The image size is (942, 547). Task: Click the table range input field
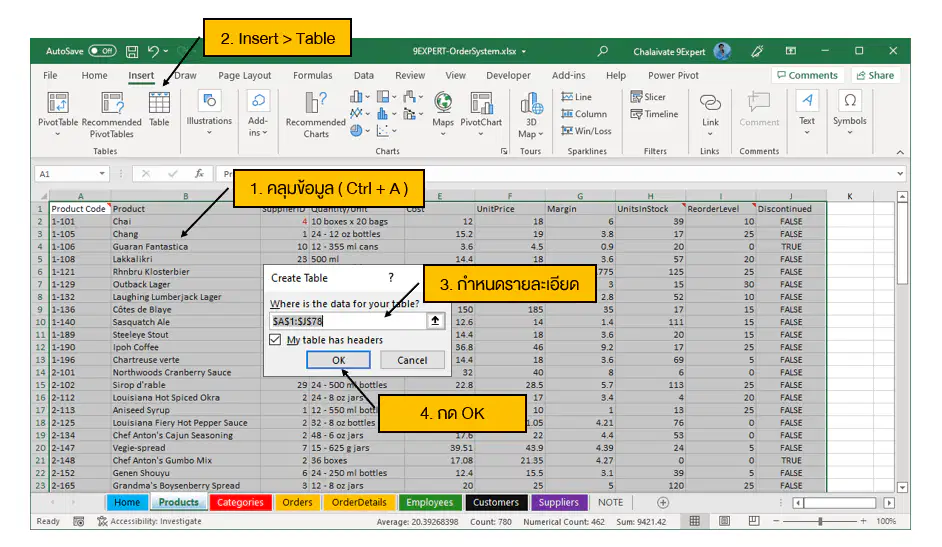348,321
